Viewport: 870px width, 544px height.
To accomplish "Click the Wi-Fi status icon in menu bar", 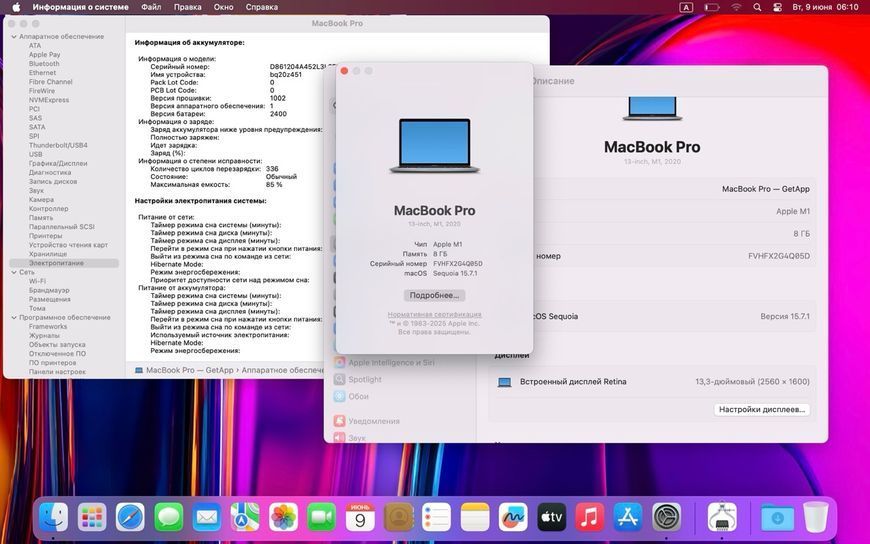I will (736, 7).
